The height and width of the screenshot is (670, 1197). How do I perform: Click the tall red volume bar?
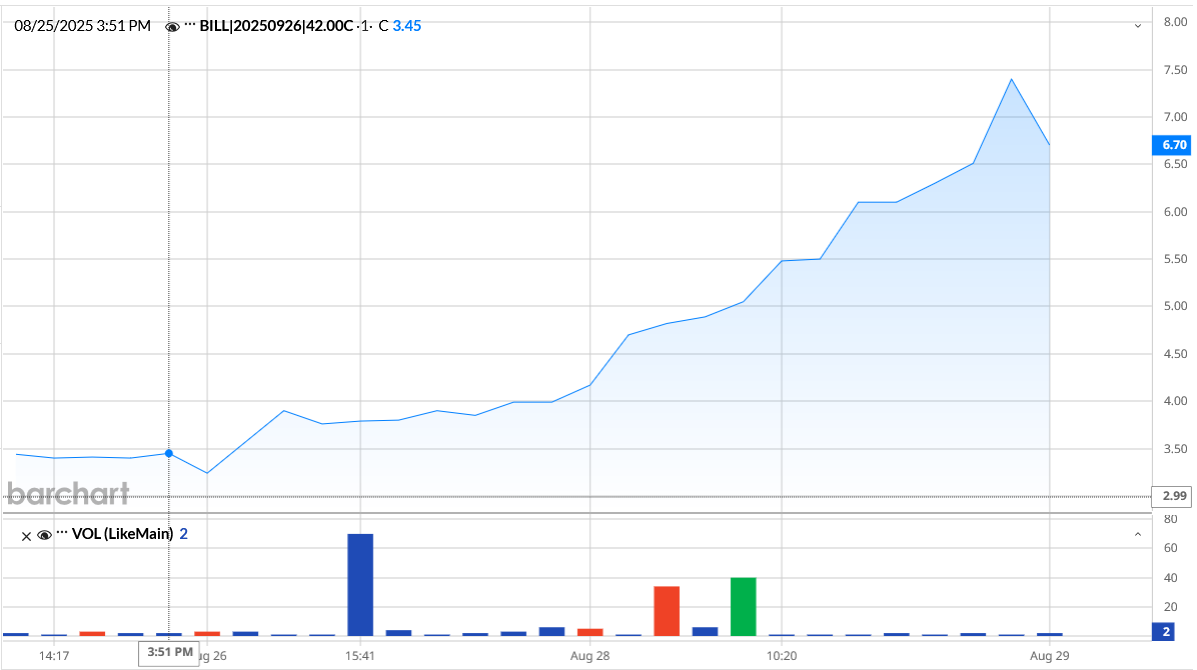[x=666, y=610]
